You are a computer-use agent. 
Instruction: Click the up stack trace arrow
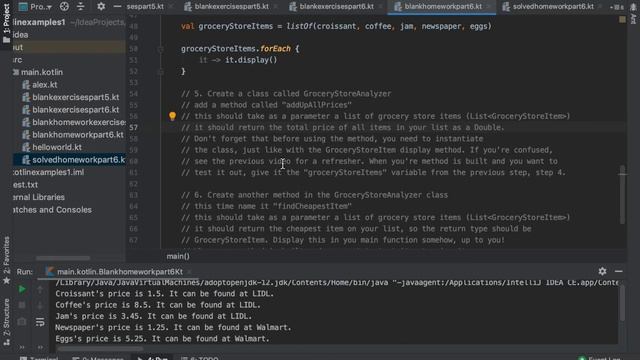pos(40,289)
